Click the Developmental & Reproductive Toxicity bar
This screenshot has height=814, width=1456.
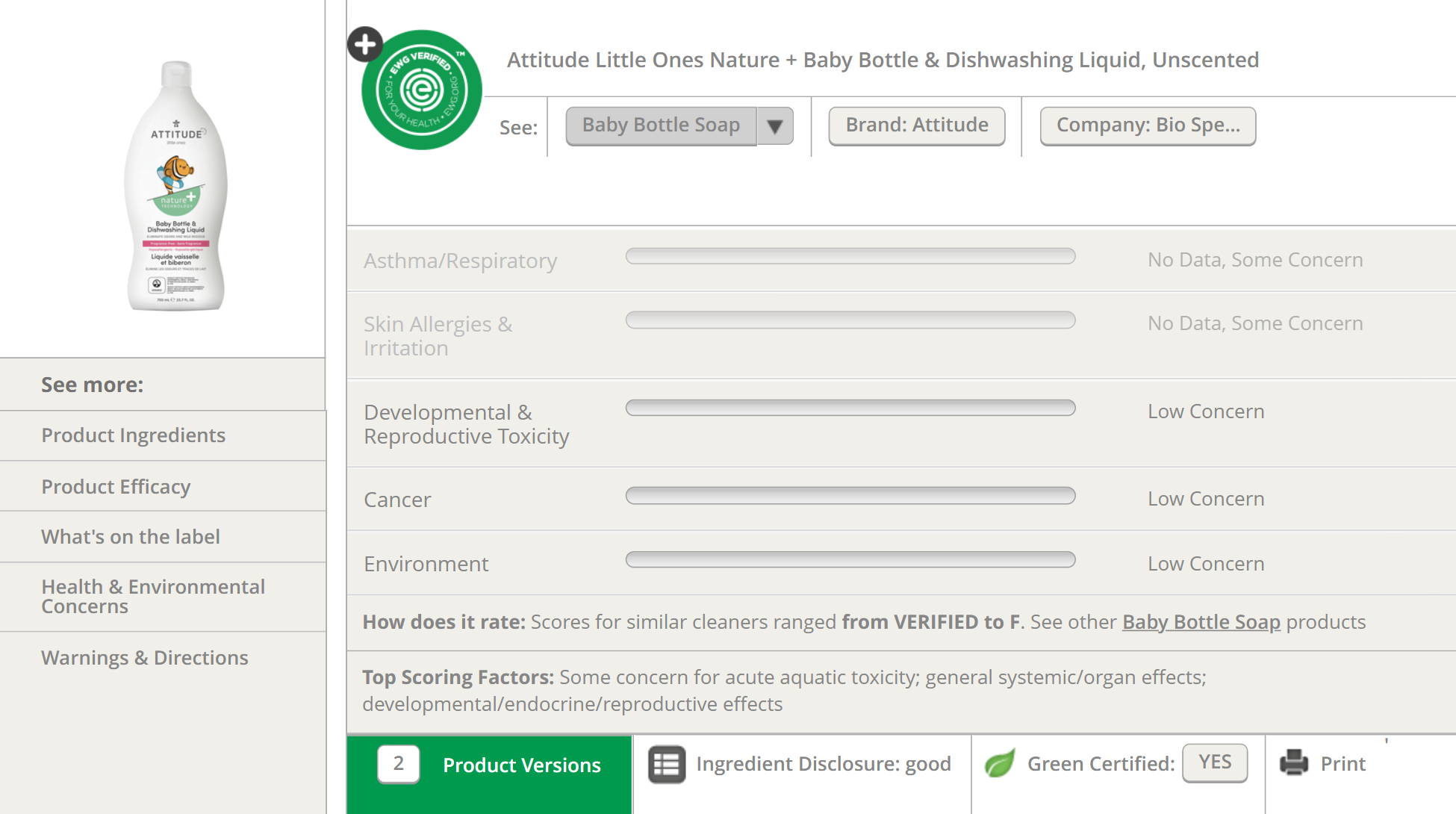click(x=850, y=408)
